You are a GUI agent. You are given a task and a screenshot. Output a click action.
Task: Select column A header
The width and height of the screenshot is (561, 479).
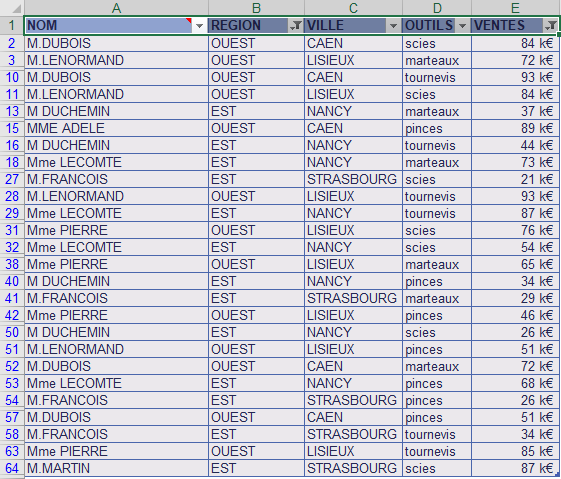[116, 8]
